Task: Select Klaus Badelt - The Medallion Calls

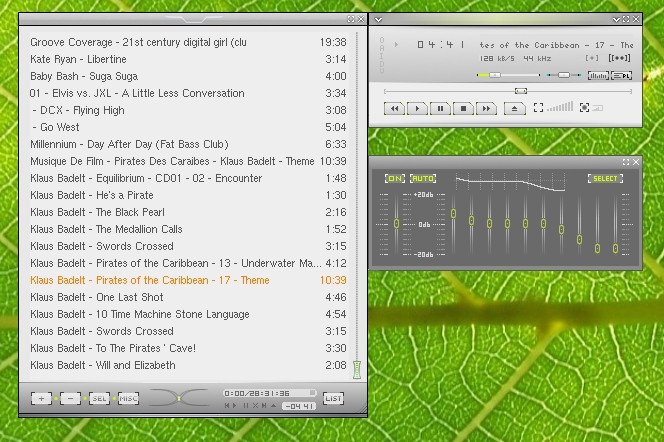Action: (x=188, y=229)
